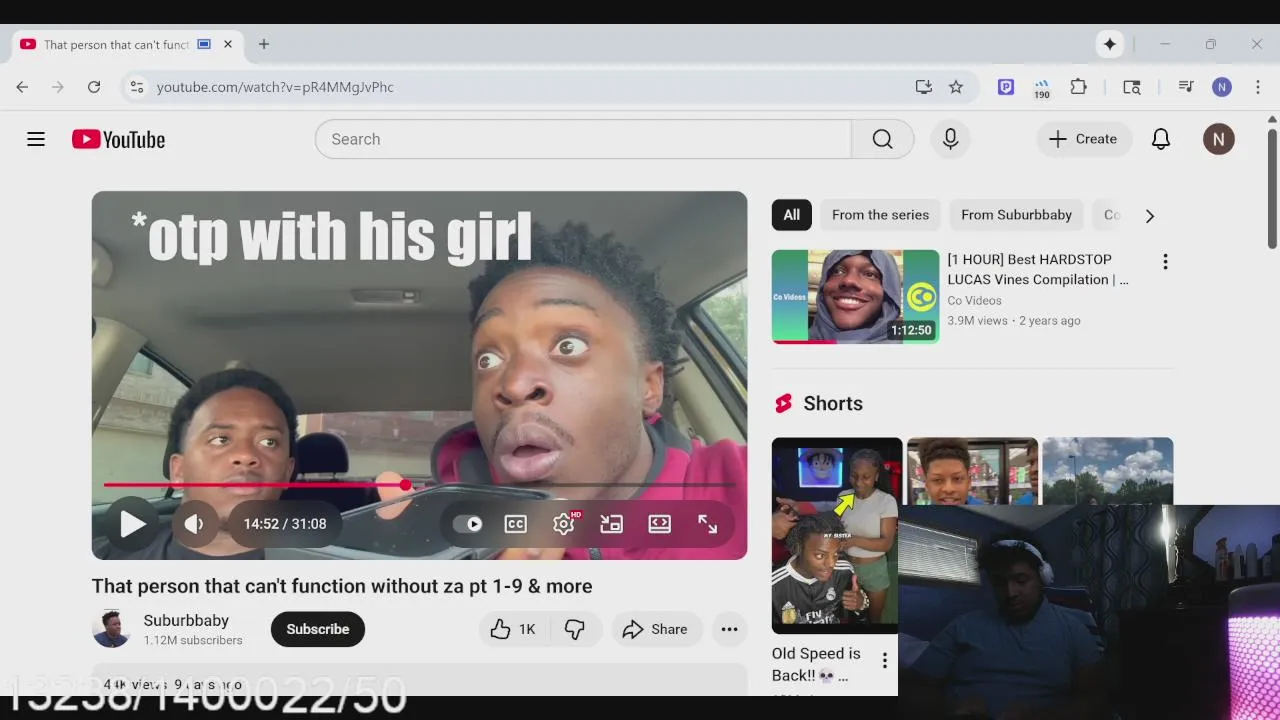Open Suburbbaby channel name link
The width and height of the screenshot is (1280, 720).
click(x=186, y=620)
